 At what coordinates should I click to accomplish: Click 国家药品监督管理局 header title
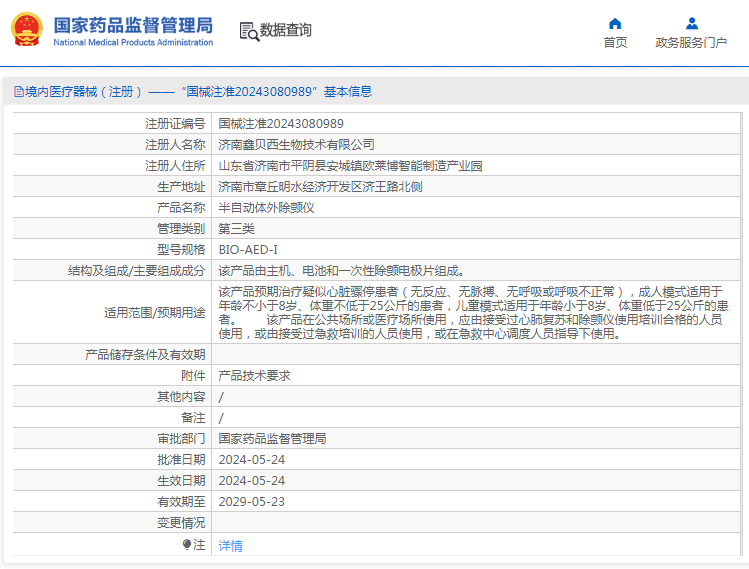(x=133, y=25)
